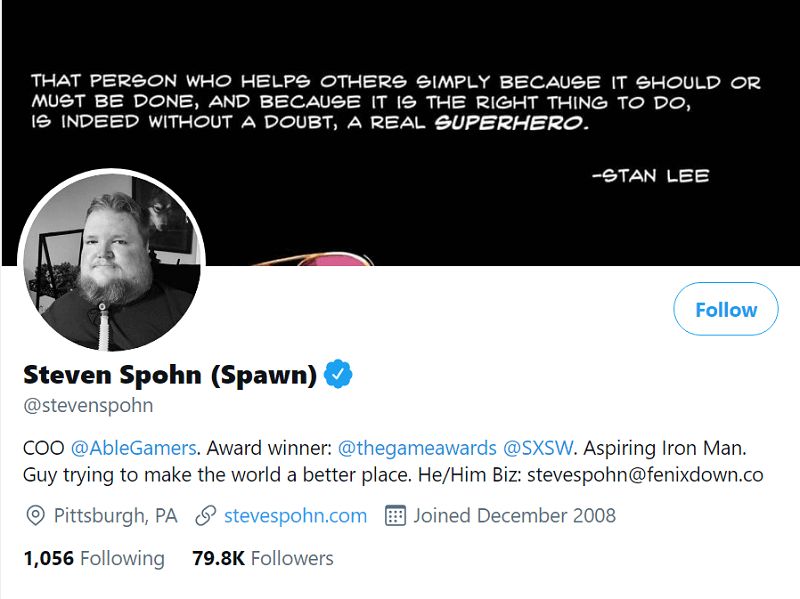The width and height of the screenshot is (800, 599).
Task: Click the Joined December 2008 text
Action: [x=515, y=516]
